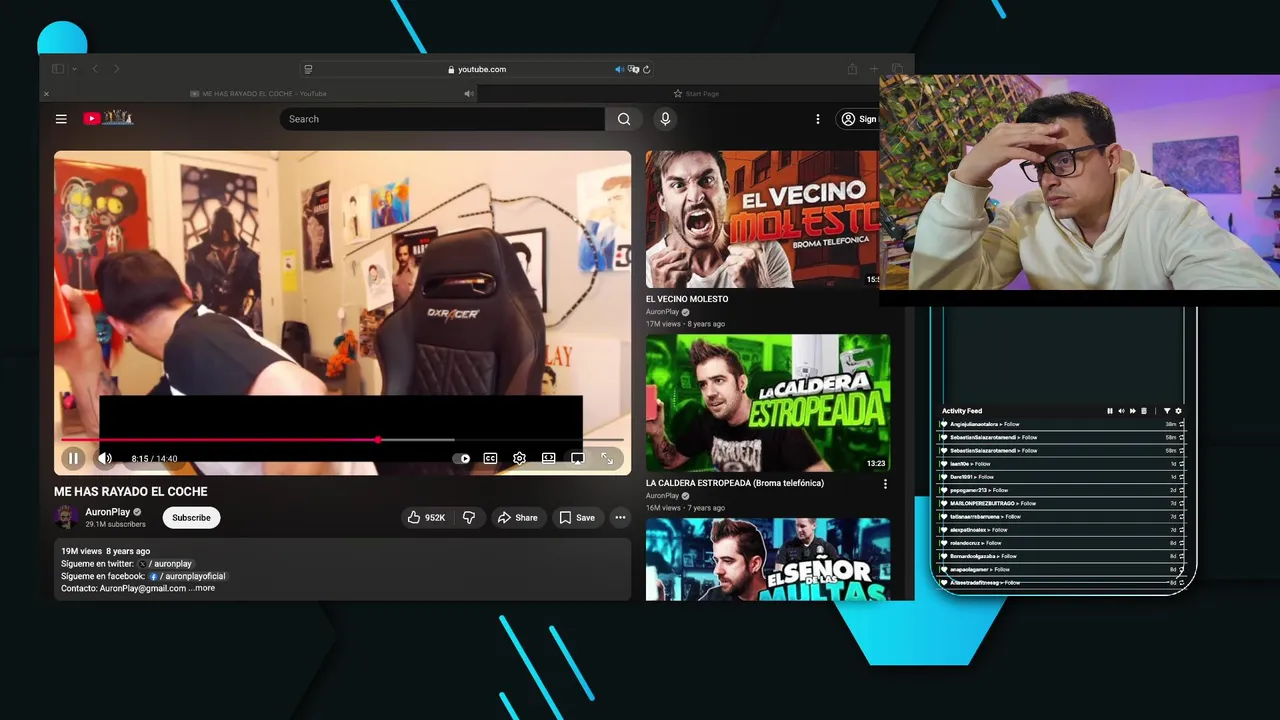
Task: Open a new browser tab with plus
Action: click(873, 69)
